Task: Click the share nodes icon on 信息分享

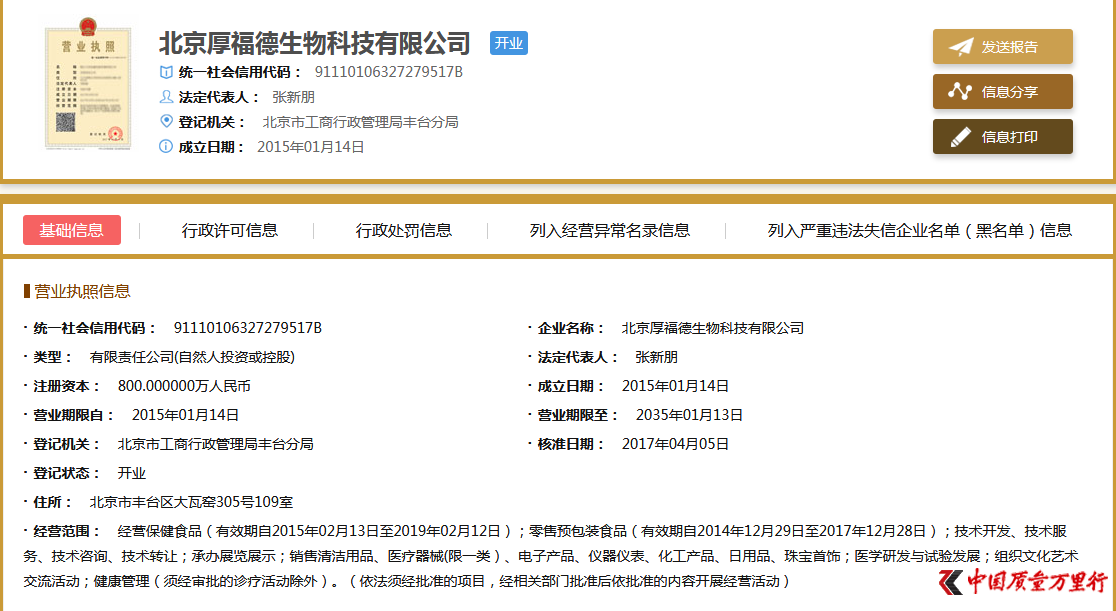Action: [x=960, y=92]
